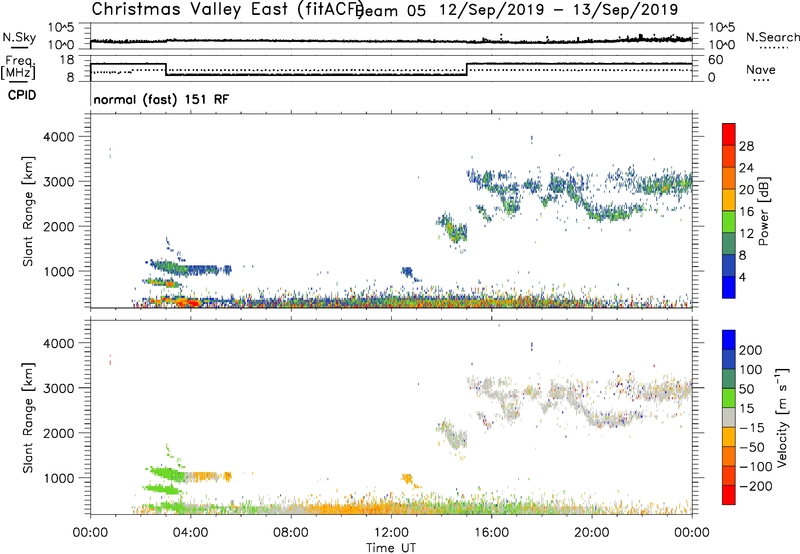800x554 pixels.
Task: Click the Velocity color bar
Action: [x=729, y=417]
